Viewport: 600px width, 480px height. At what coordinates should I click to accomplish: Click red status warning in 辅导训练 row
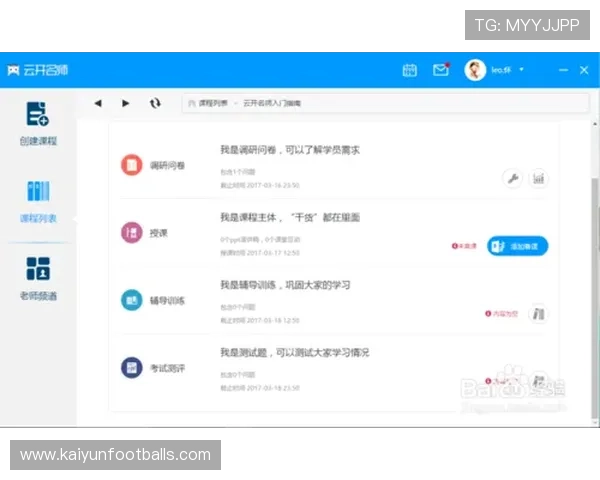(501, 313)
